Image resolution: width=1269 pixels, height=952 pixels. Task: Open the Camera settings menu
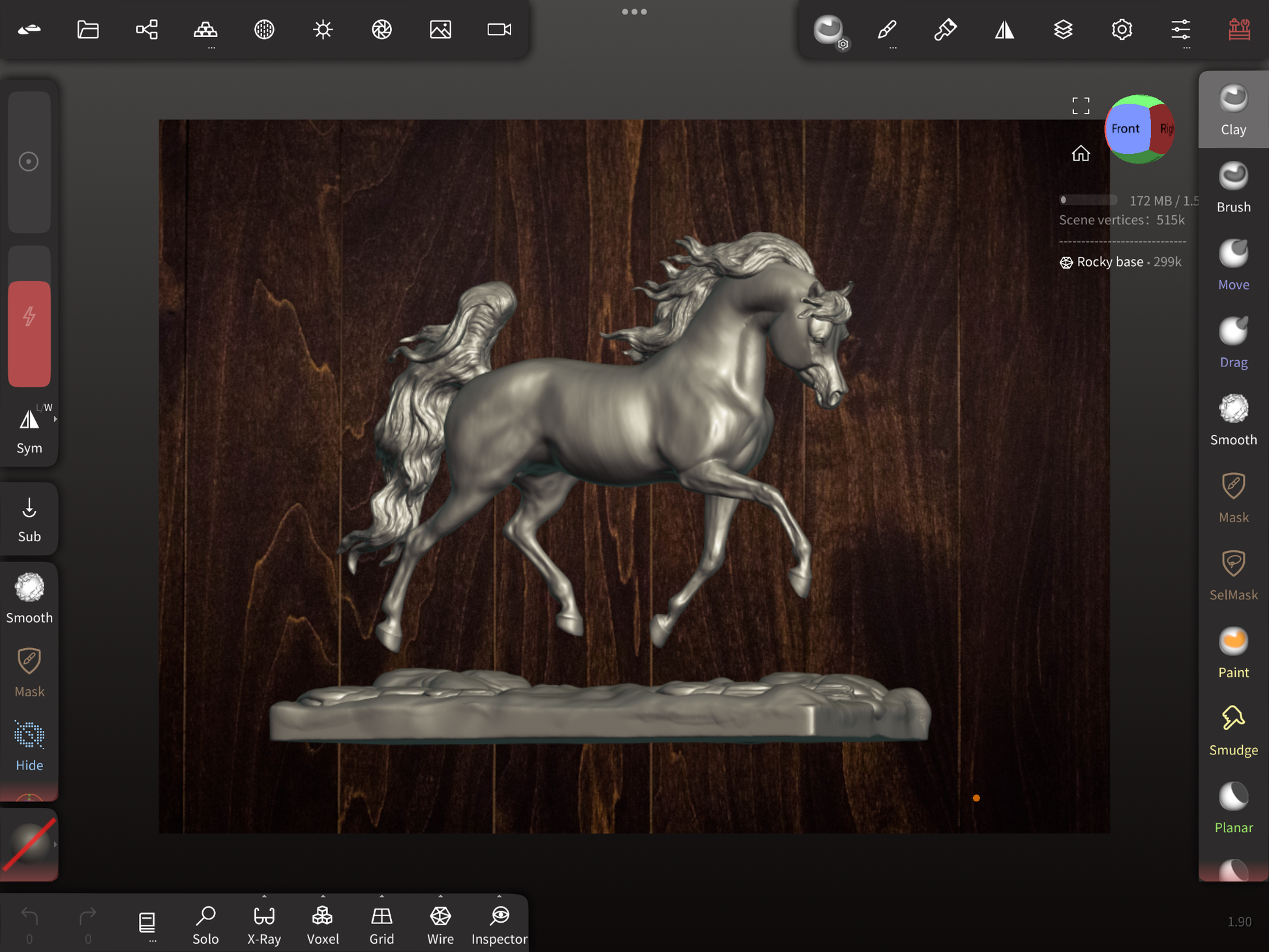click(500, 29)
